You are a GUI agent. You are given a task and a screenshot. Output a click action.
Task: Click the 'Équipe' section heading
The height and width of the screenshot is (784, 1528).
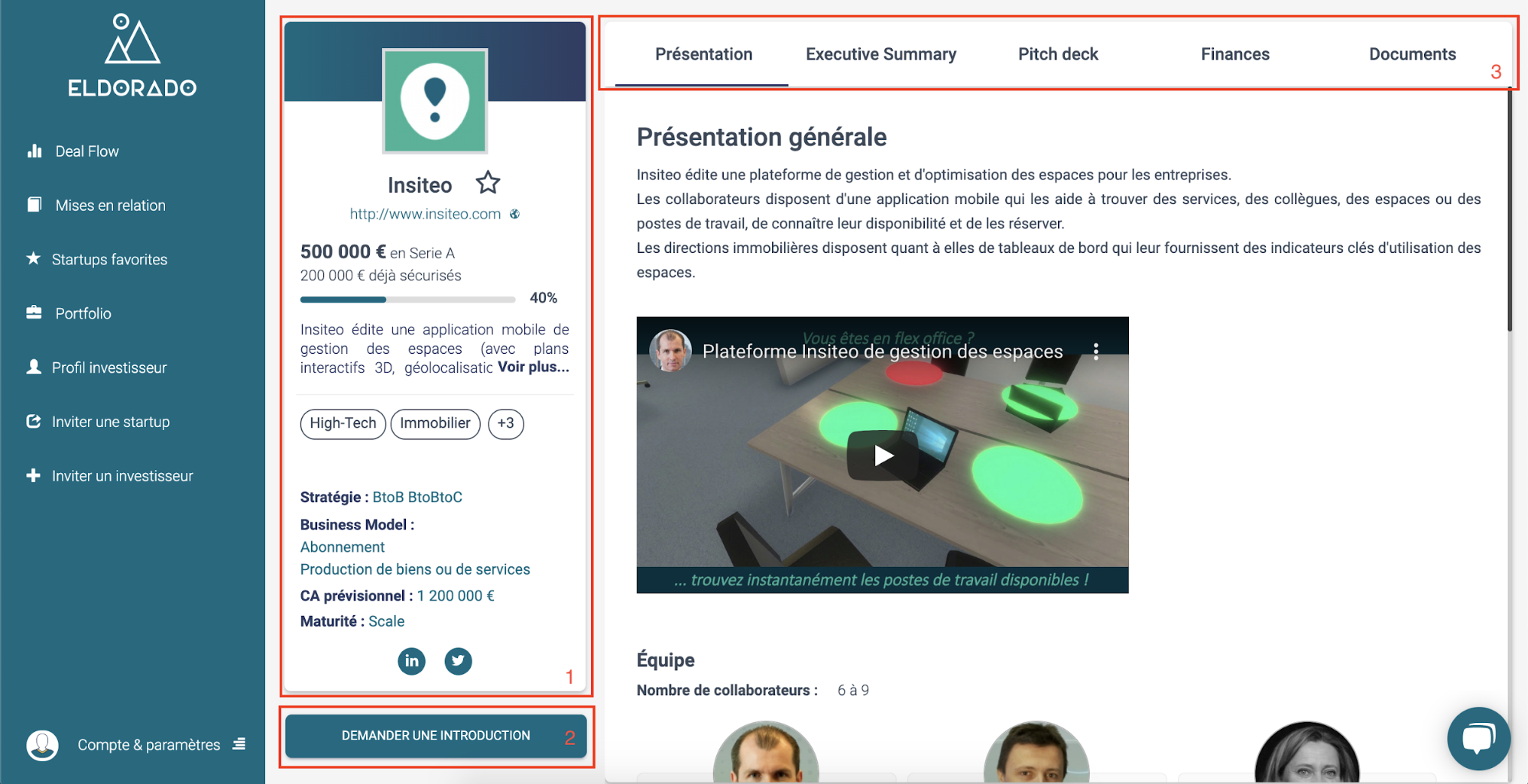point(666,660)
